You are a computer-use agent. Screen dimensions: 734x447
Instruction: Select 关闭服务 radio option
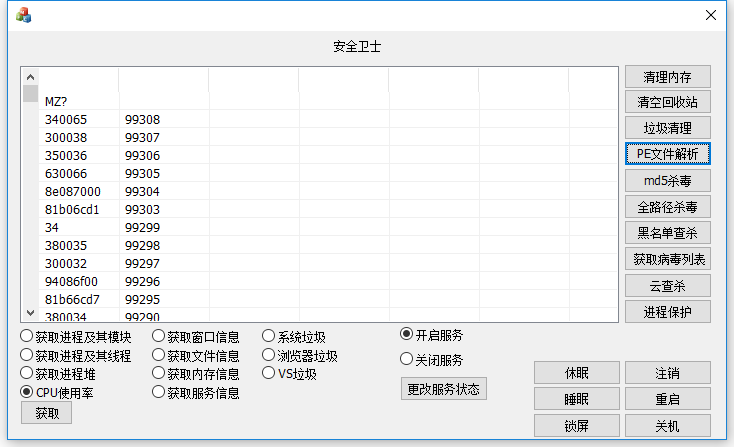[x=407, y=359]
